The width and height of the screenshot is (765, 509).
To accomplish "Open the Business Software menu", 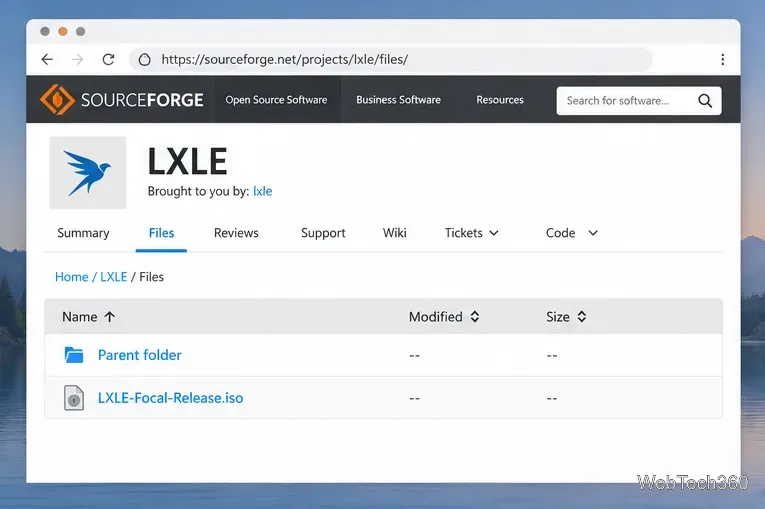I will pos(398,100).
